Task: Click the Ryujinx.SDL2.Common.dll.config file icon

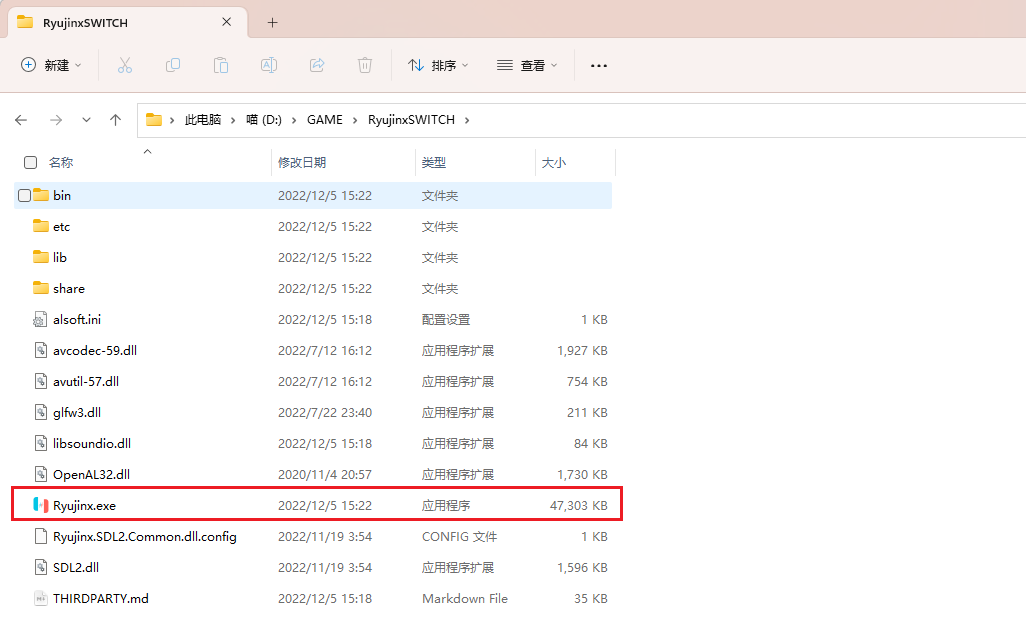Action: pyautogui.click(x=41, y=536)
